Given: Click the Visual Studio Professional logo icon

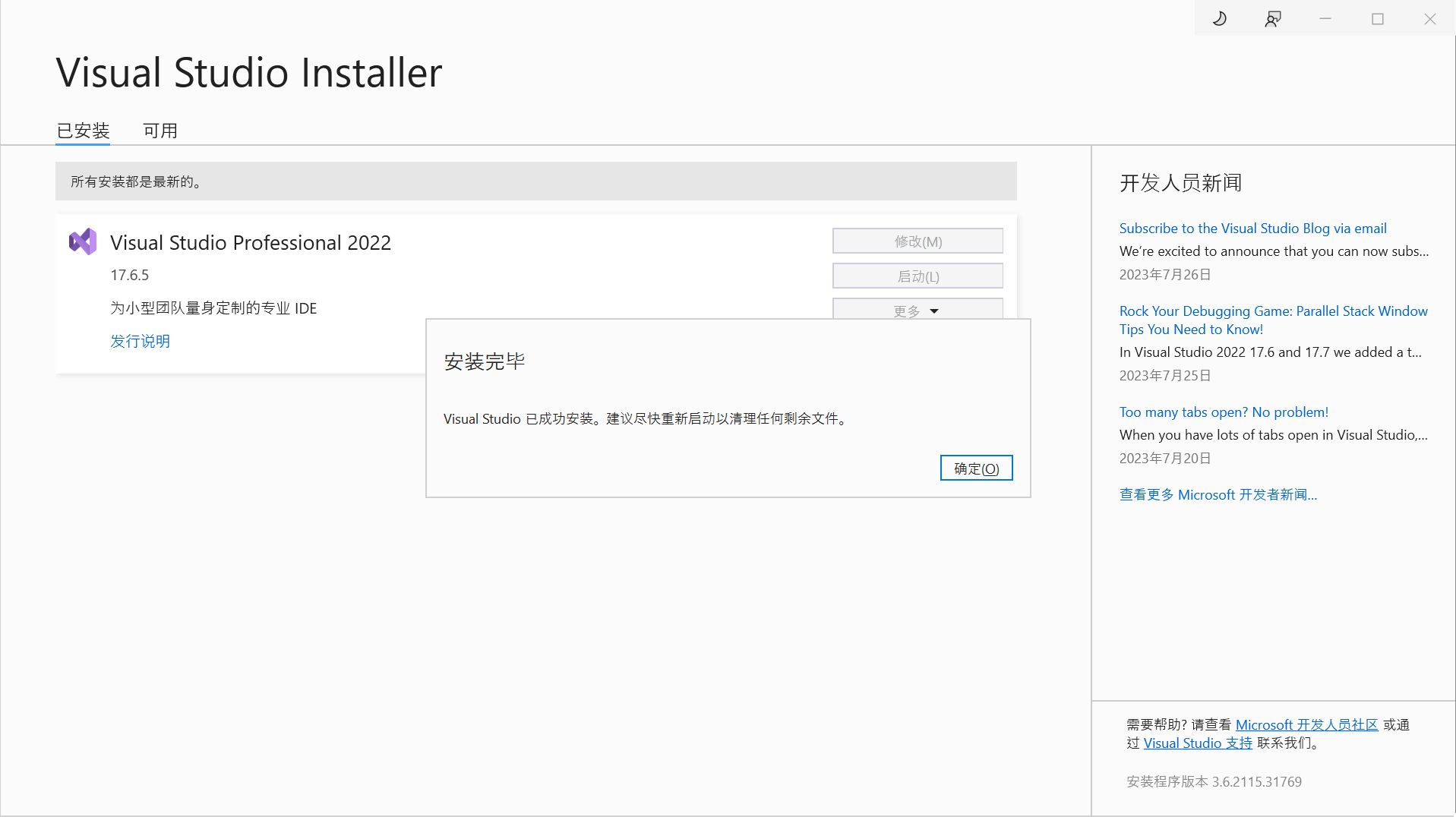Looking at the screenshot, I should pos(83,241).
